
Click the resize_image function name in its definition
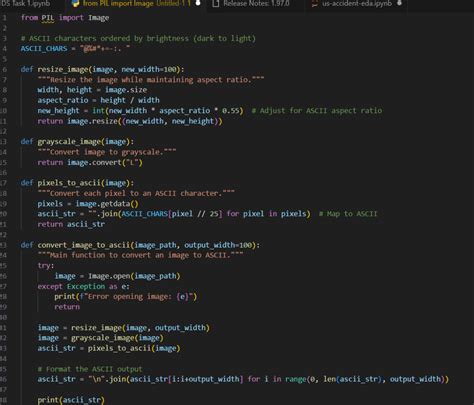click(x=63, y=69)
